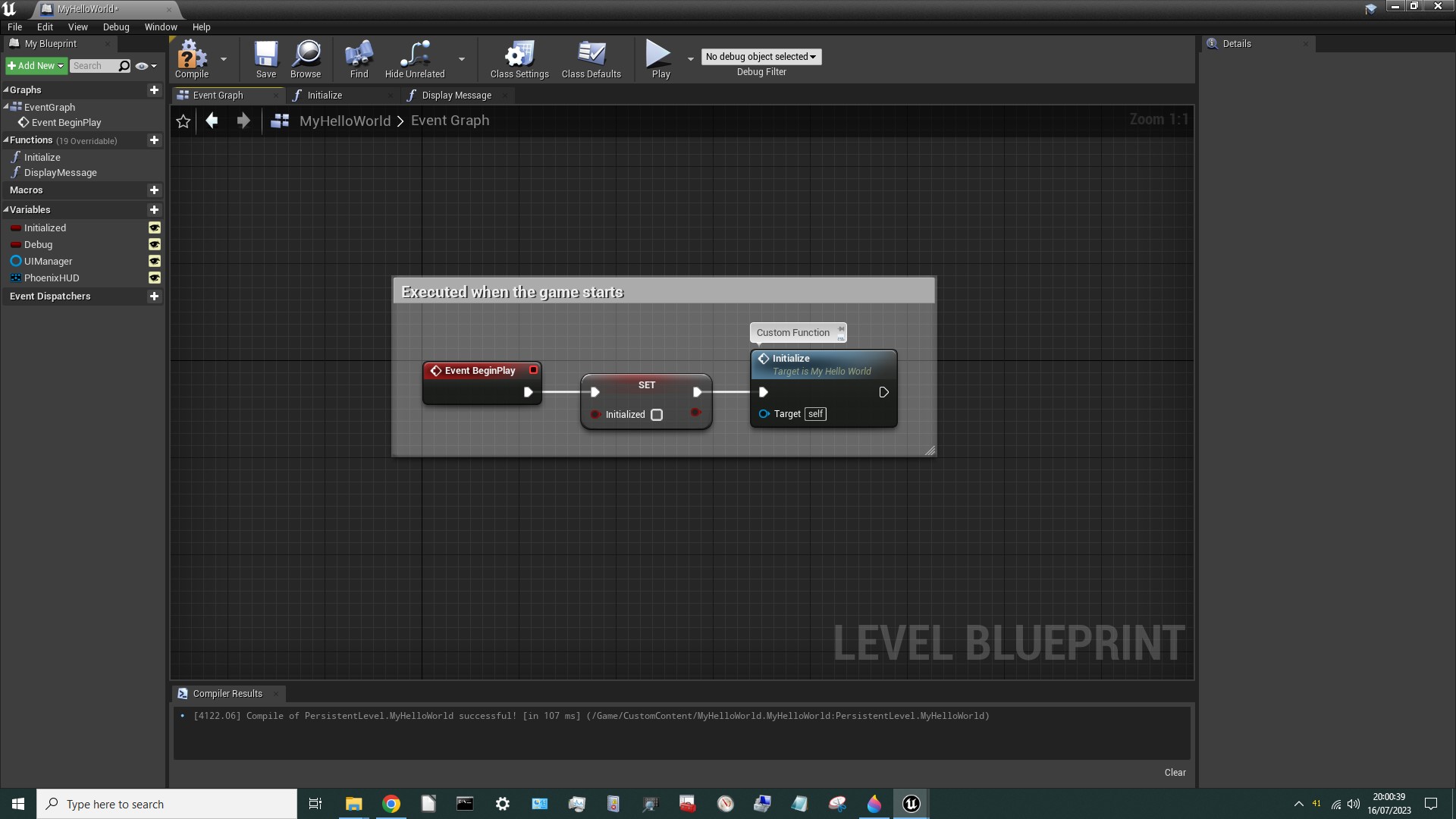
Task: Open the Window menu
Action: coord(161,27)
